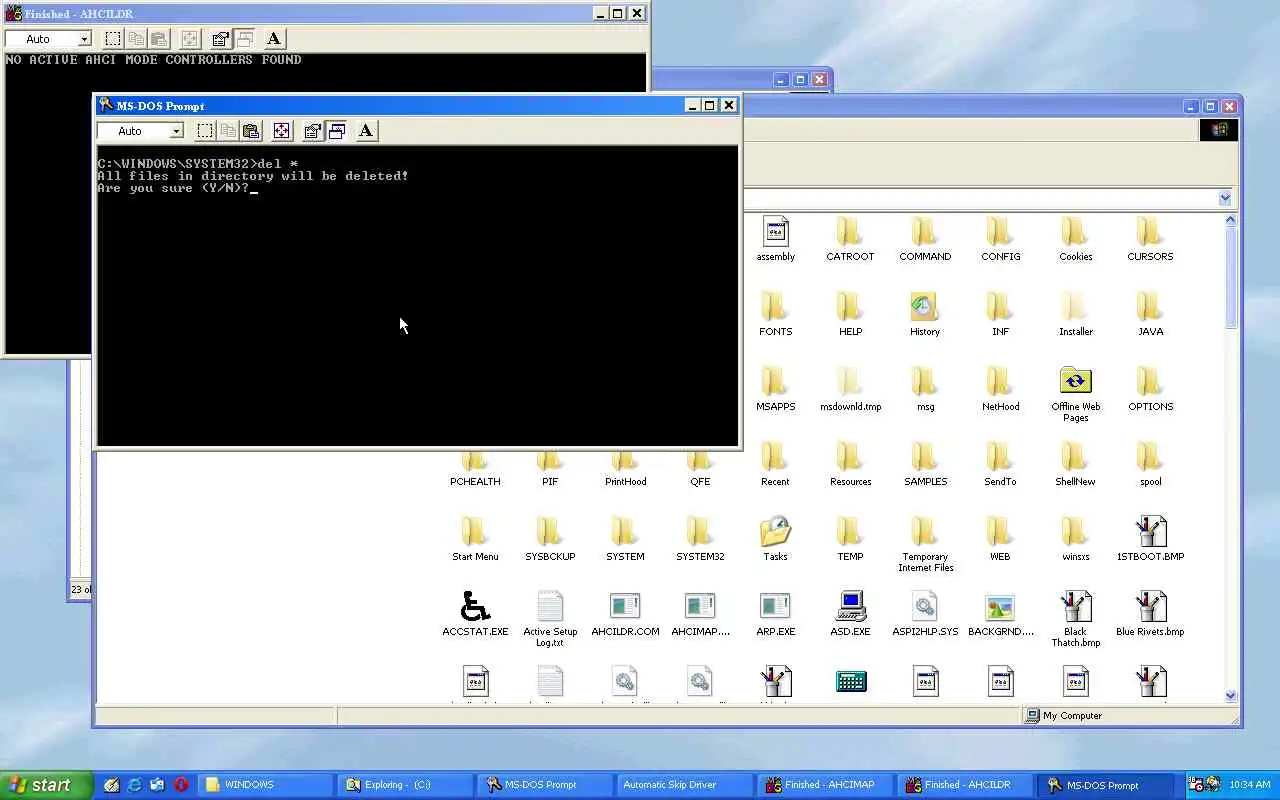
Task: Toggle Background button in MS-DOS Prompt toolbar
Action: [x=337, y=131]
